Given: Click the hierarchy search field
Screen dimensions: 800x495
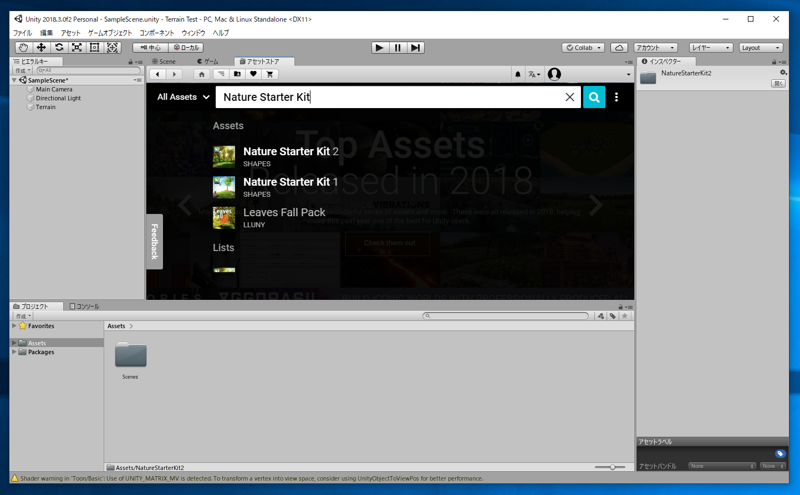Looking at the screenshot, I should tap(88, 70).
